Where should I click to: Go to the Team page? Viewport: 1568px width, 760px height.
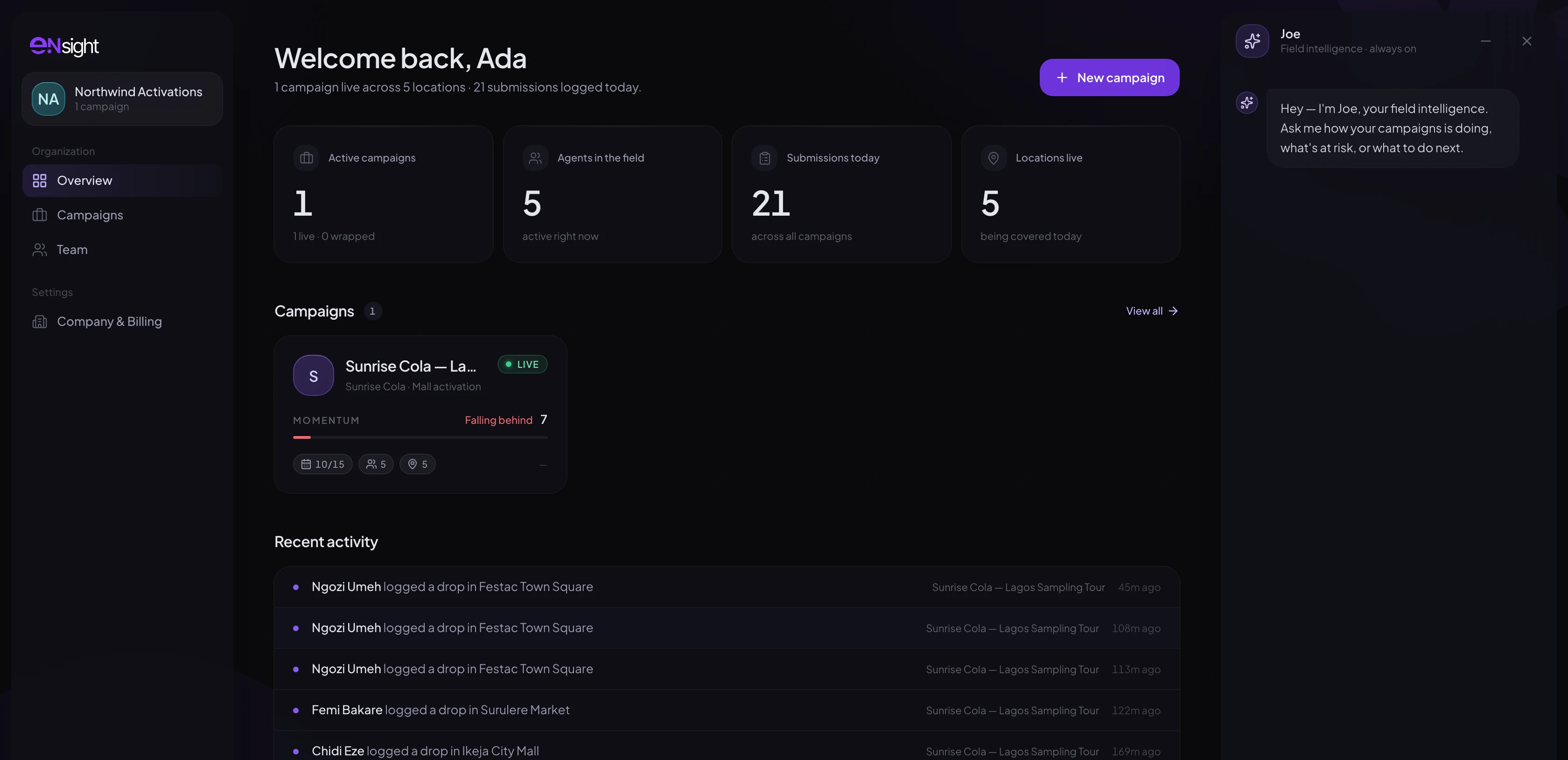(122, 250)
